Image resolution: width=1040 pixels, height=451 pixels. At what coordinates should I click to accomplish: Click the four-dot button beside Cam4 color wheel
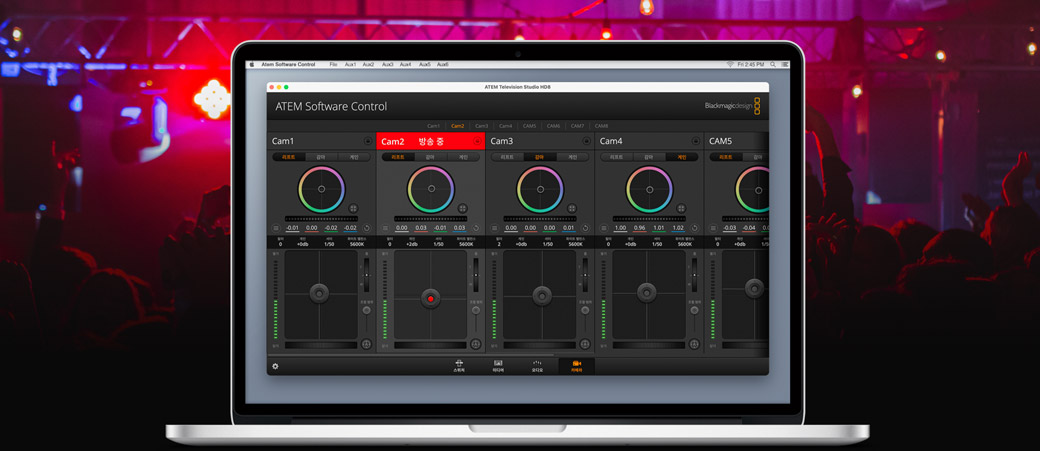(x=681, y=208)
